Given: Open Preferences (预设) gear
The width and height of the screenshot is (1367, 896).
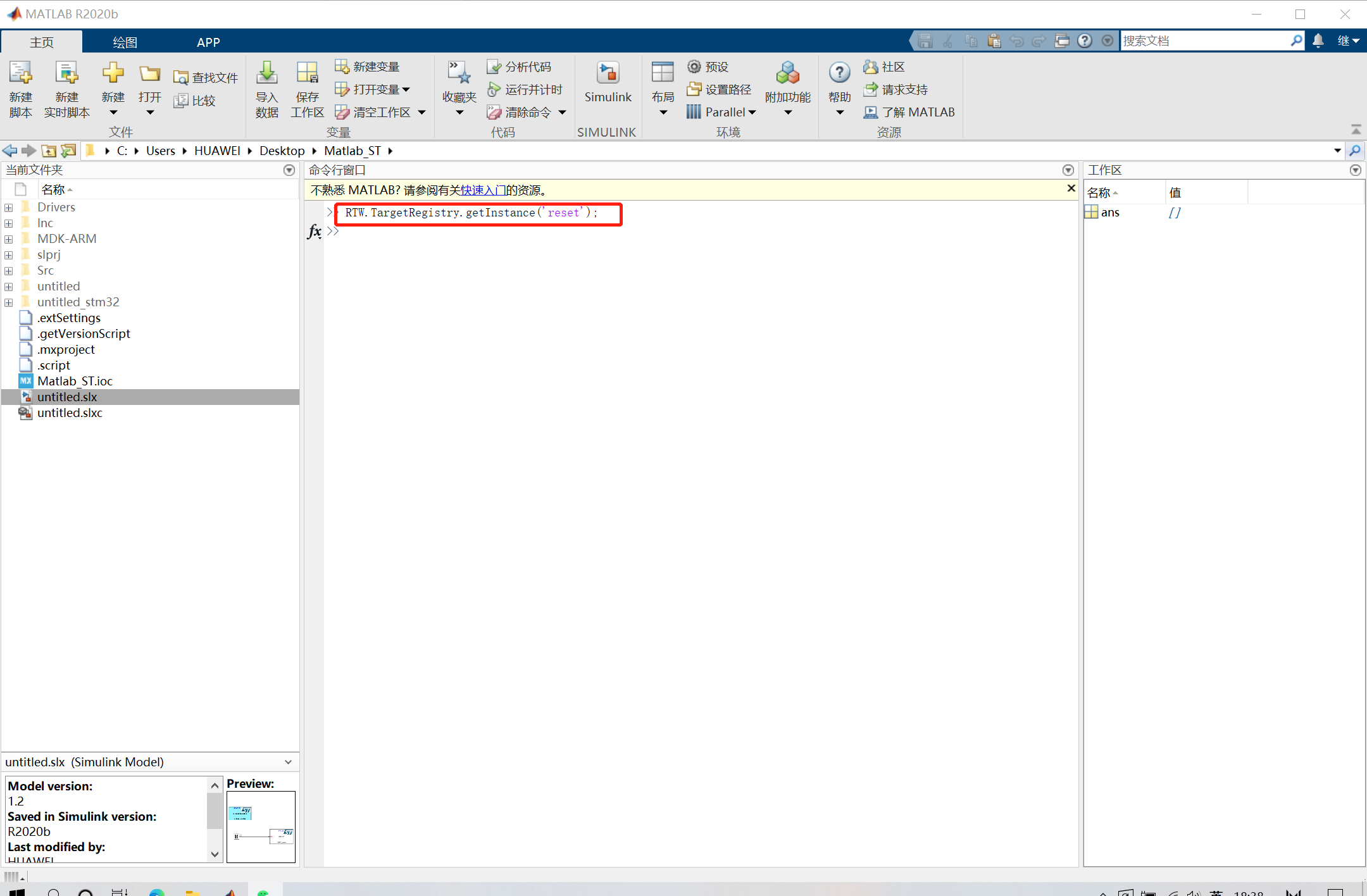Looking at the screenshot, I should [708, 66].
